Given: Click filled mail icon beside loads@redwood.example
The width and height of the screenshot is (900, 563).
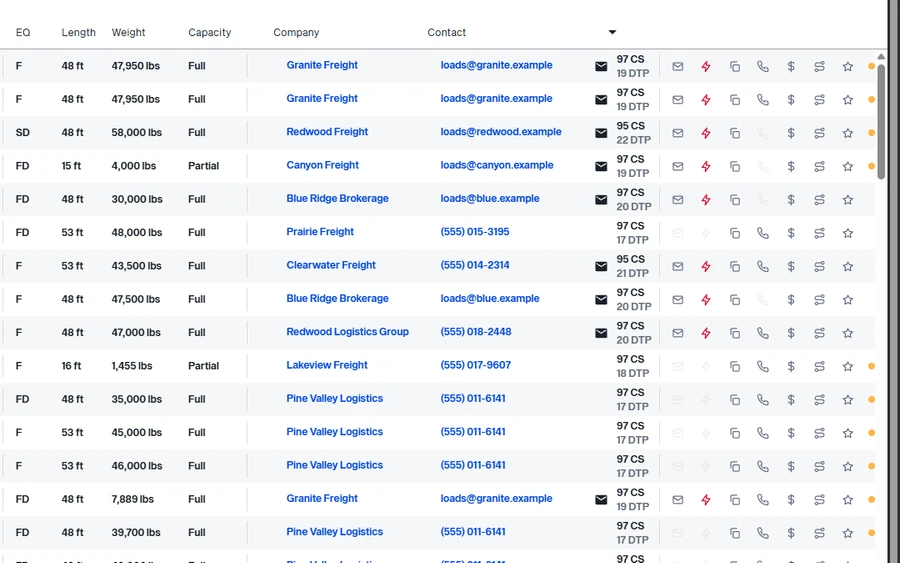Looking at the screenshot, I should (601, 133).
